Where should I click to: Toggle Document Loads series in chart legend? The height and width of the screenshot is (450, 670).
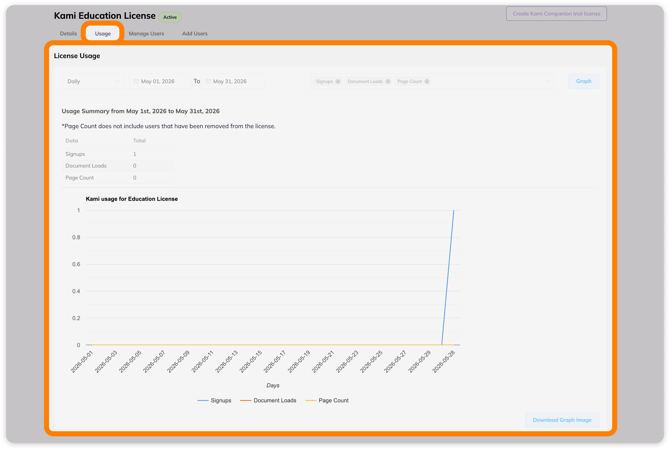point(268,400)
